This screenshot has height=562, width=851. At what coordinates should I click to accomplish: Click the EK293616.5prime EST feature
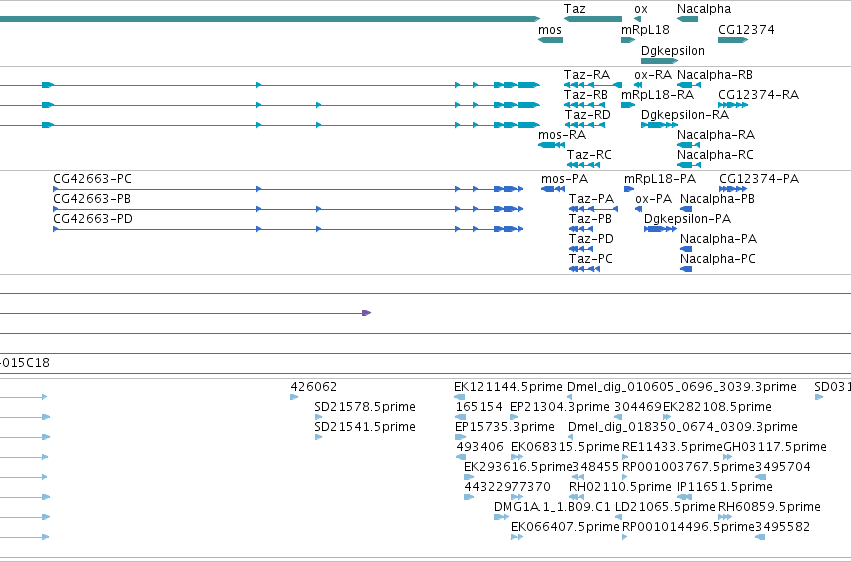pos(469,477)
